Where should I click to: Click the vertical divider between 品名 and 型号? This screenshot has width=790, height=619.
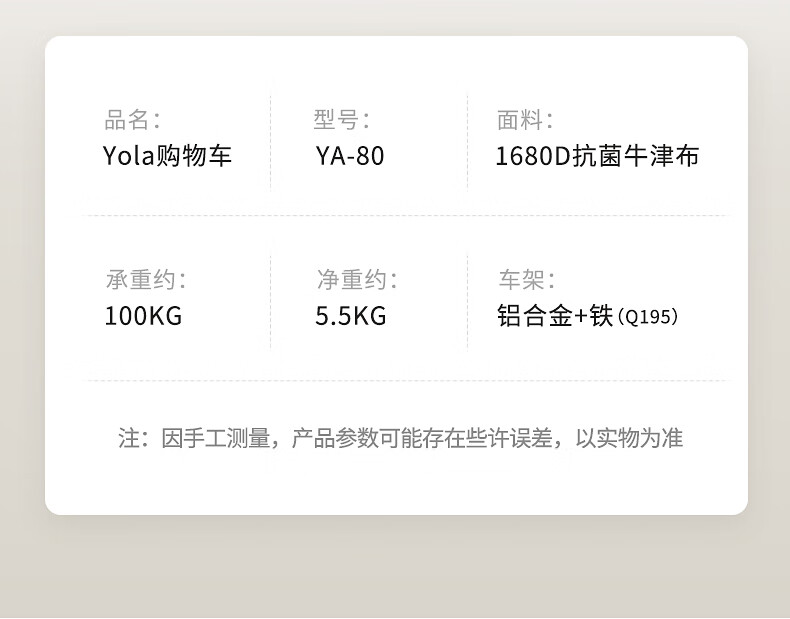pos(271,142)
